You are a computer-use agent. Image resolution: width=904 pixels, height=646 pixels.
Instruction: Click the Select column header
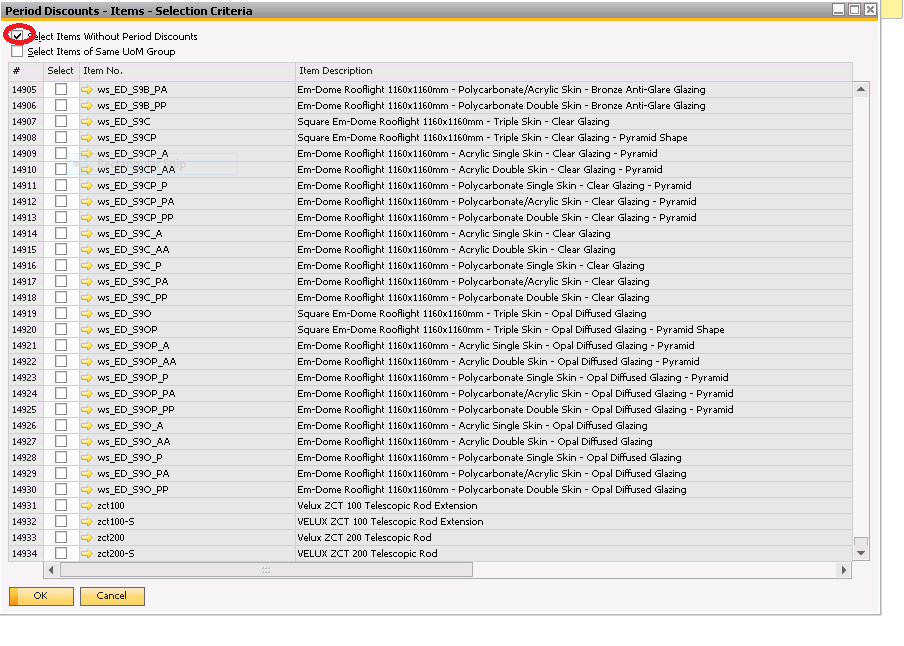pyautogui.click(x=61, y=71)
